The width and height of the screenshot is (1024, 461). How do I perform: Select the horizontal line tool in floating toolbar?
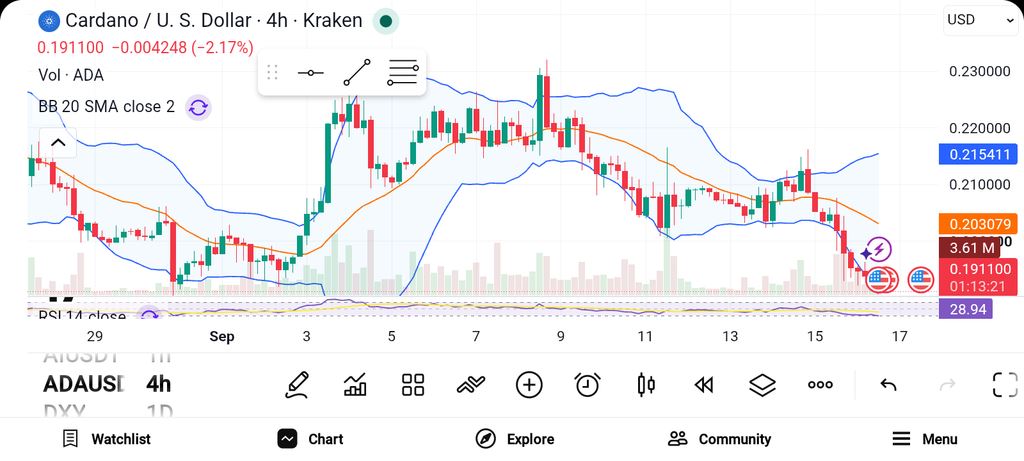(x=310, y=72)
